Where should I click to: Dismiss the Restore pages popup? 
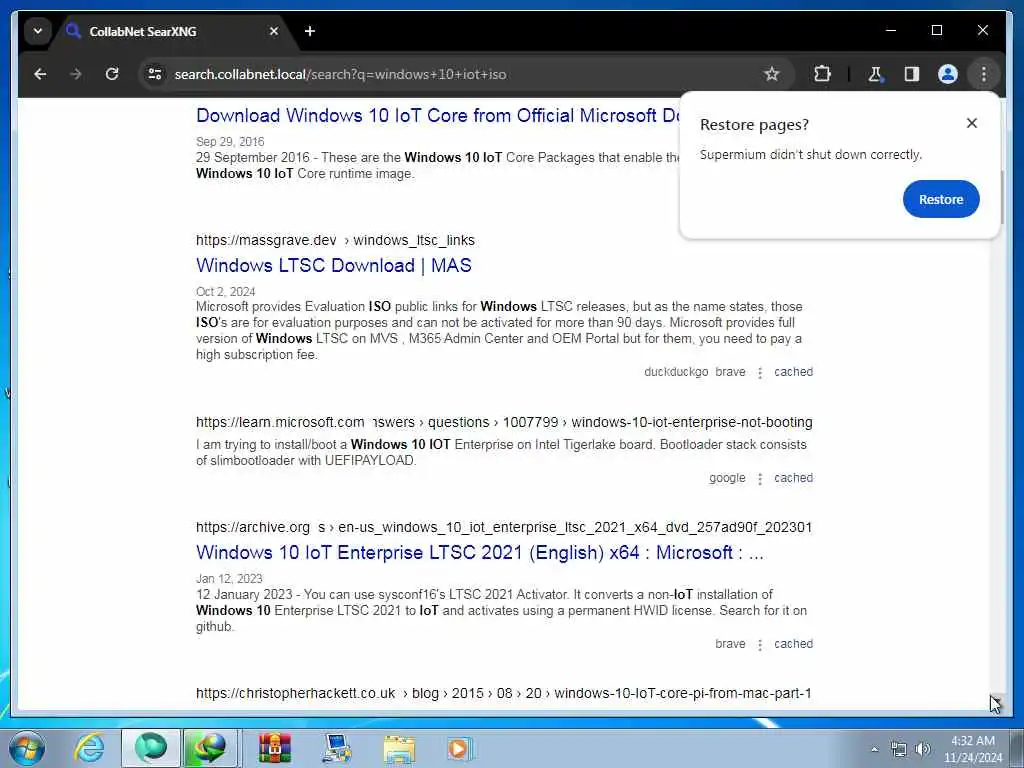pos(972,123)
